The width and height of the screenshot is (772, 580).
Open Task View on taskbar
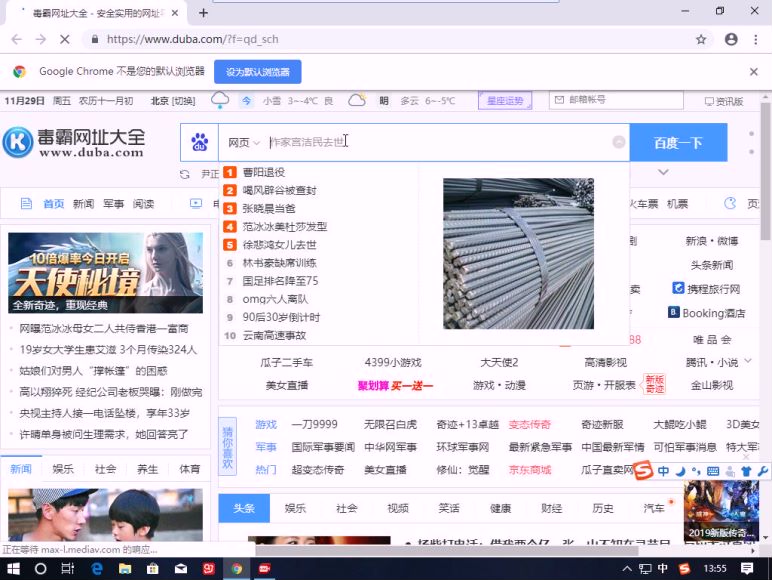(67, 569)
